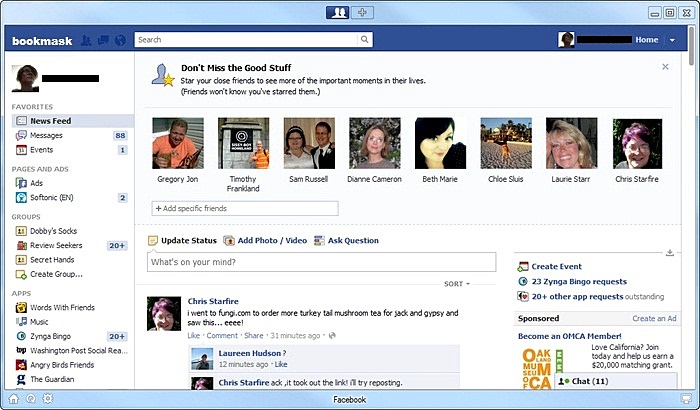Image resolution: width=700 pixels, height=410 pixels.
Task: Click the Add specific friends field
Action: tap(245, 208)
